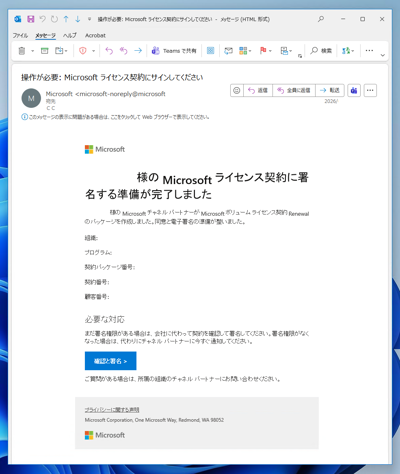Go to previous item with up arrow
This screenshot has width=400, height=474.
click(66, 19)
